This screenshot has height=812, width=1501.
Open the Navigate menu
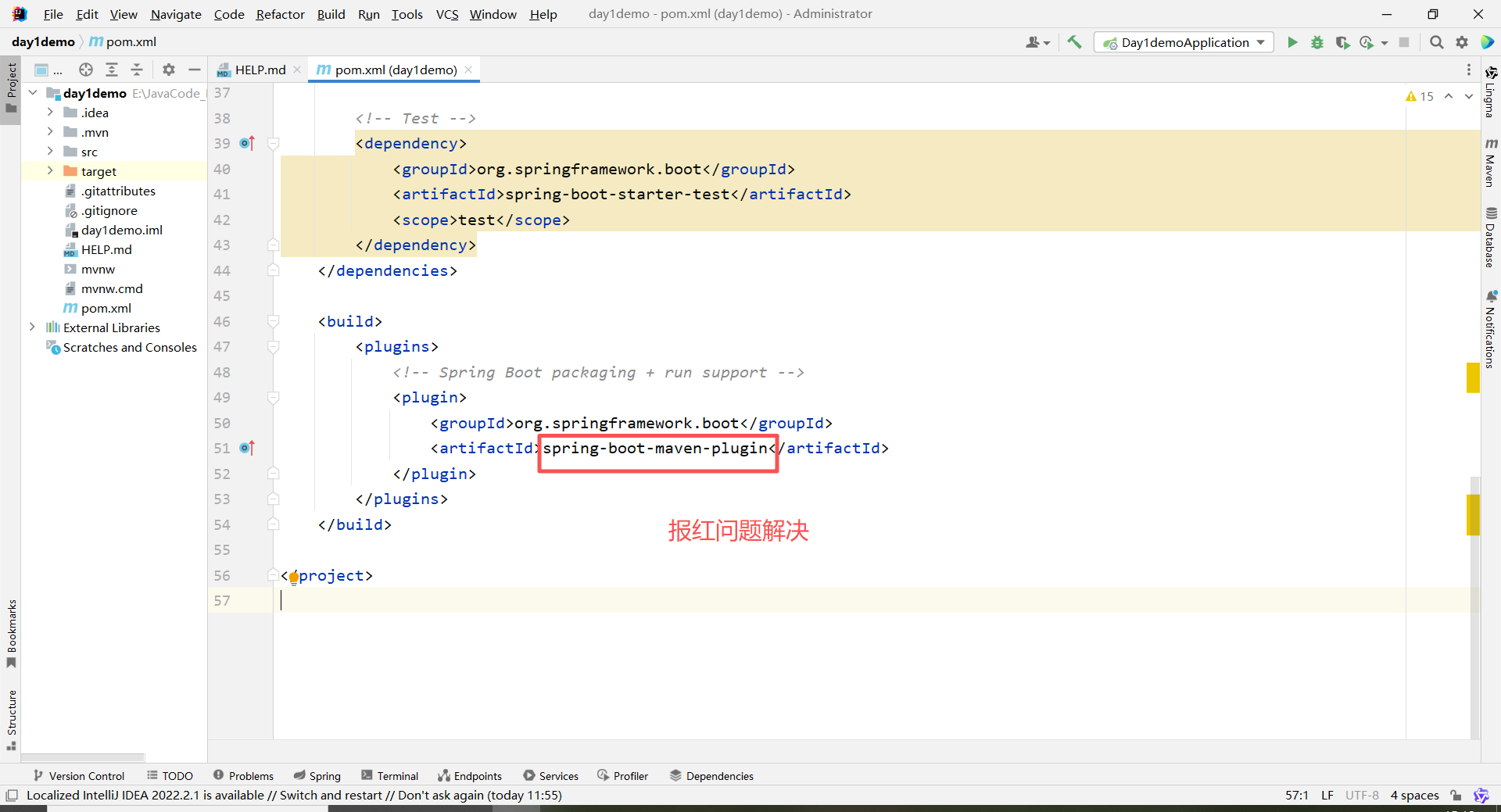click(176, 14)
